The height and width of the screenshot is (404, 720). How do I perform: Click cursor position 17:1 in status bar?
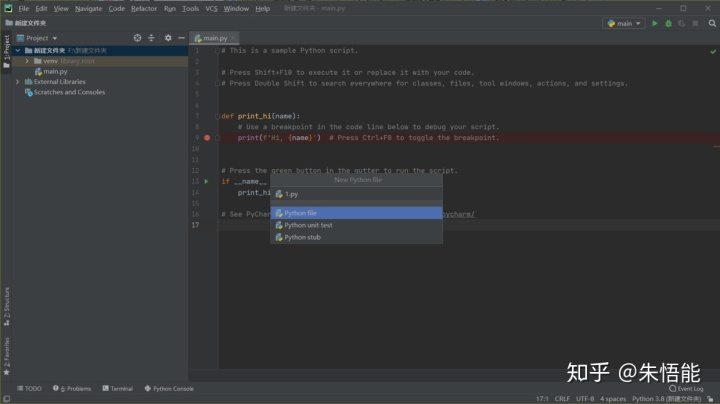point(542,399)
